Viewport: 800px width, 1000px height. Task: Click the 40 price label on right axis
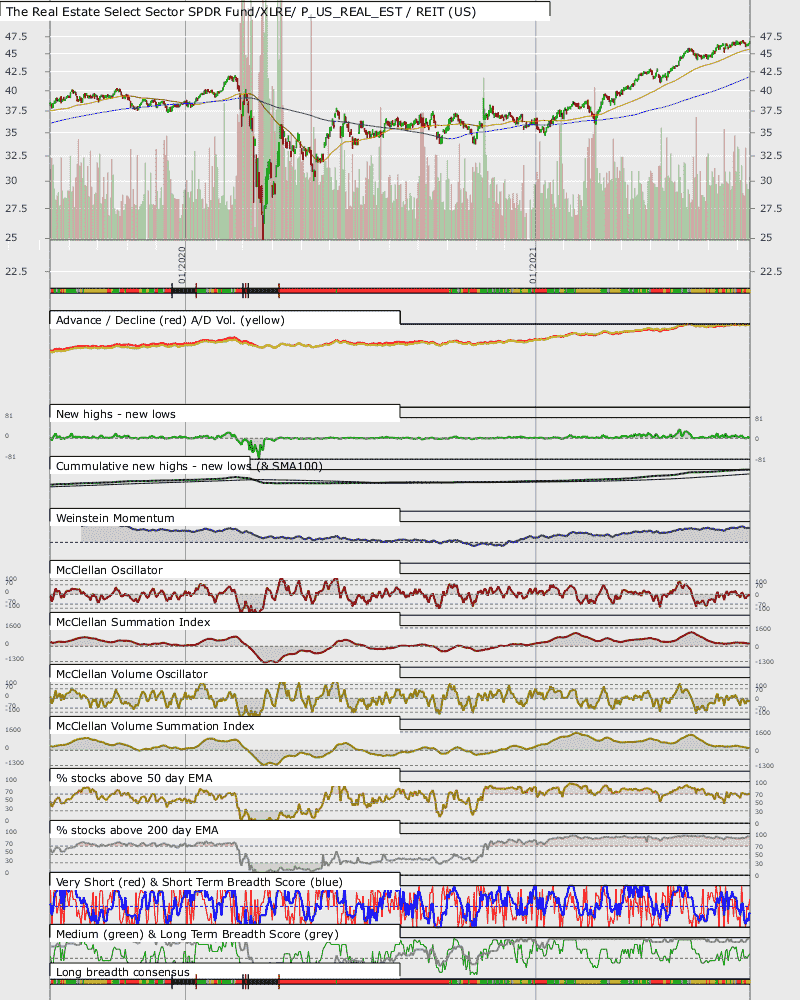tap(766, 90)
